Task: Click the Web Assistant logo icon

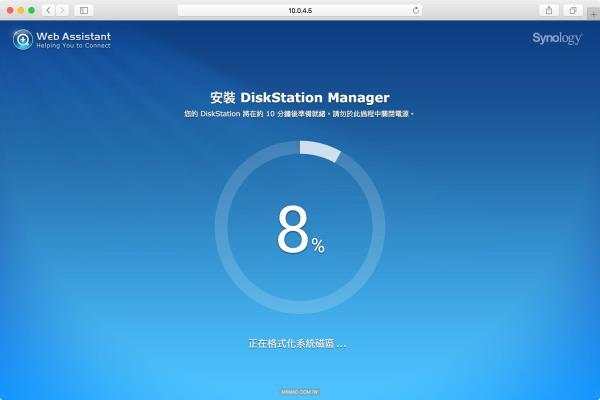Action: tap(23, 39)
